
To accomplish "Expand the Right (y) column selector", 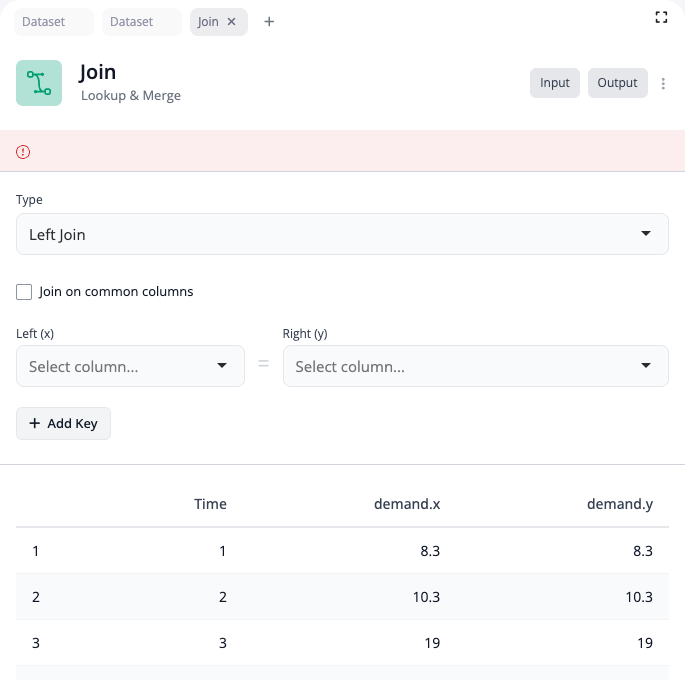I will [x=475, y=366].
